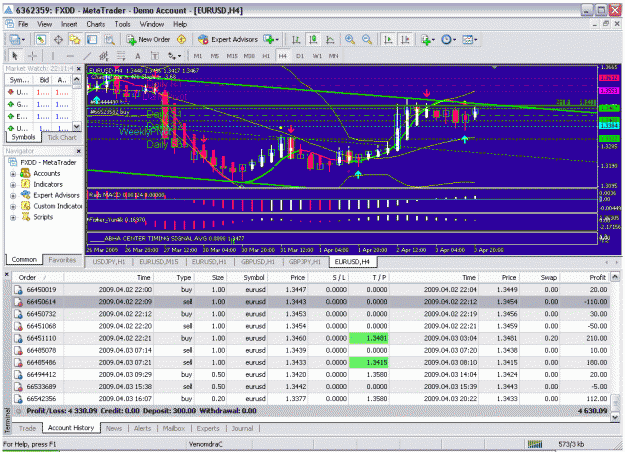Viewport: 625px width, 452px height.
Task: Open the GBPUSD,H1 chart tab
Action: click(258, 261)
